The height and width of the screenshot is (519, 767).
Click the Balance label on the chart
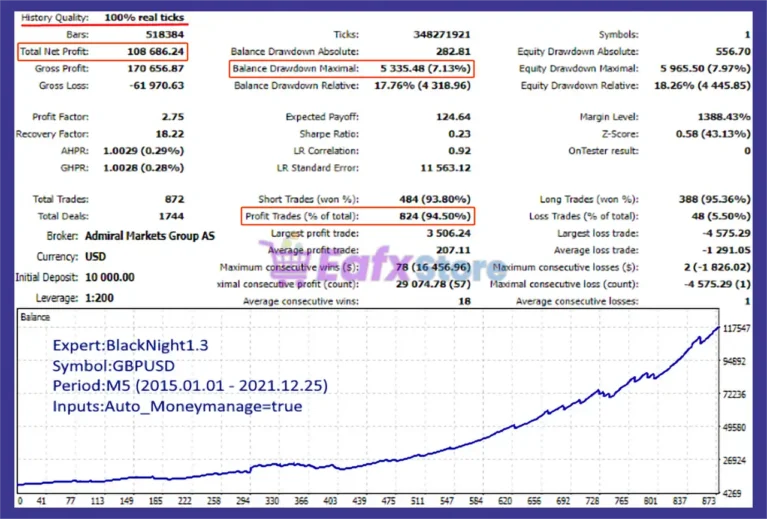coord(35,318)
